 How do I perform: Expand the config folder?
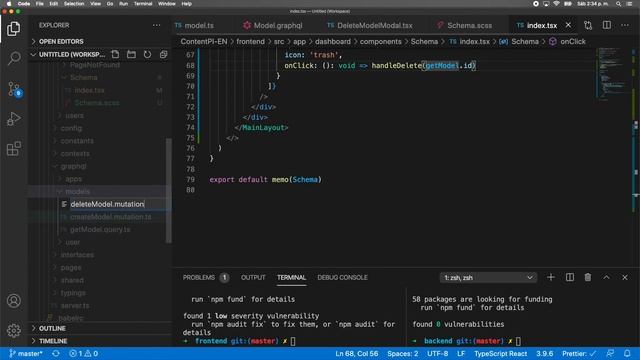tap(71, 128)
